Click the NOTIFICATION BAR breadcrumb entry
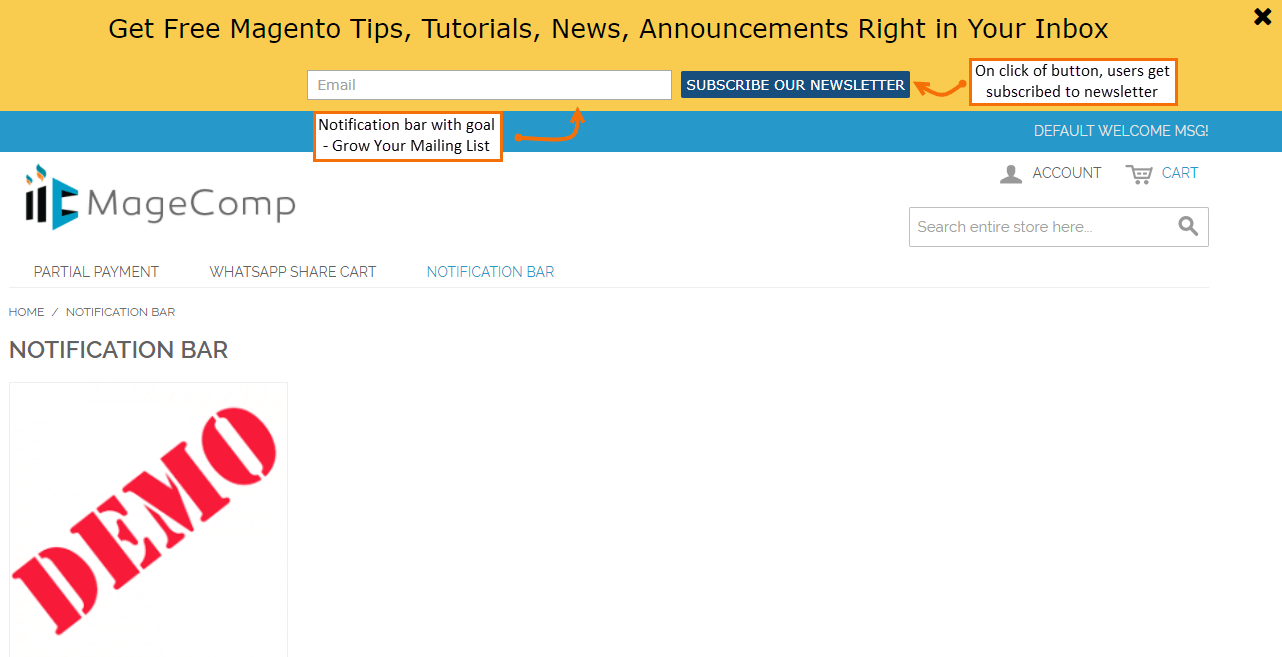This screenshot has width=1282, height=657. pos(120,311)
